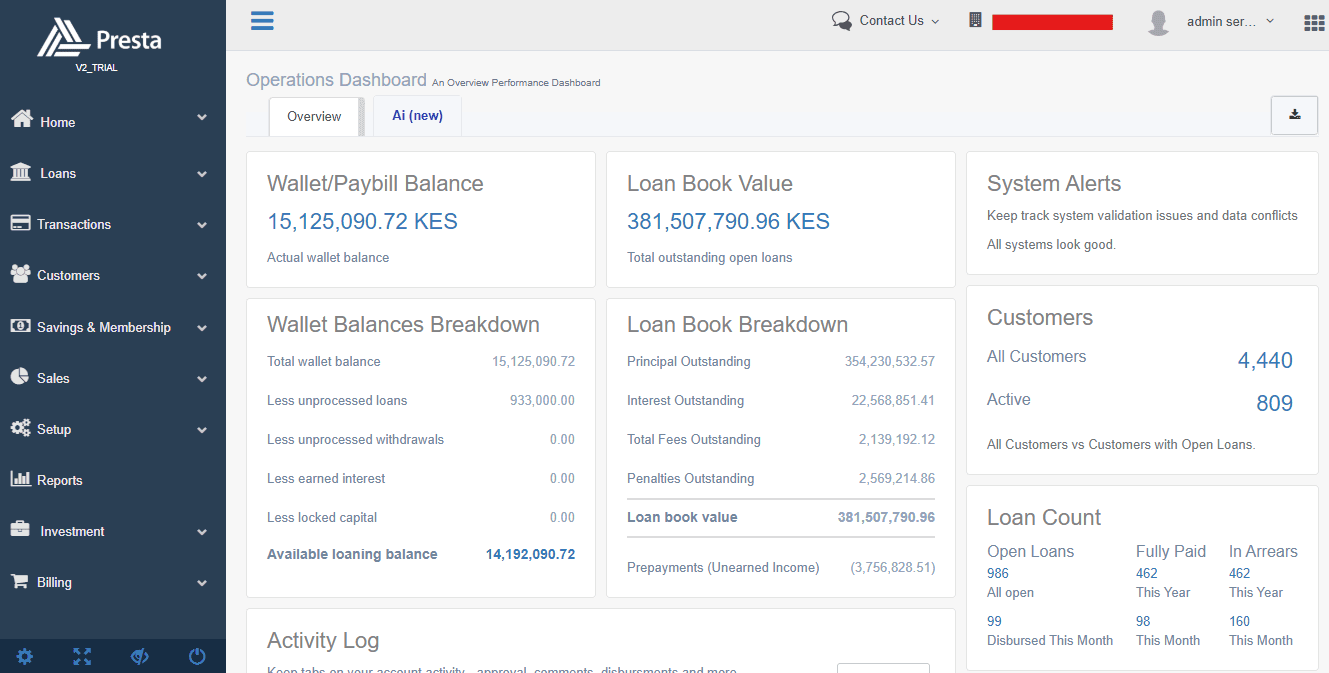Click the download dashboard button
The width and height of the screenshot is (1329, 673).
coord(1294,115)
